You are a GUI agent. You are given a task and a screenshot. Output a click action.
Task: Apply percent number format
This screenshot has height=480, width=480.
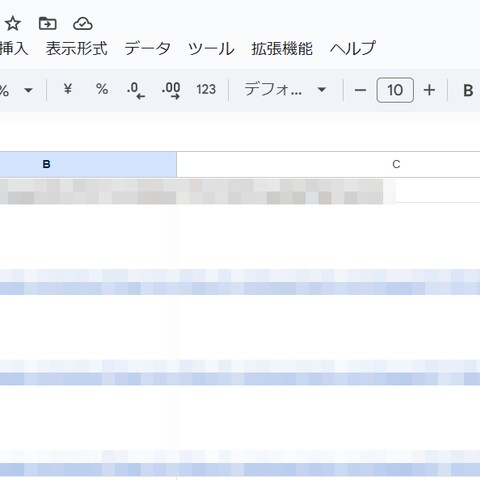click(102, 89)
